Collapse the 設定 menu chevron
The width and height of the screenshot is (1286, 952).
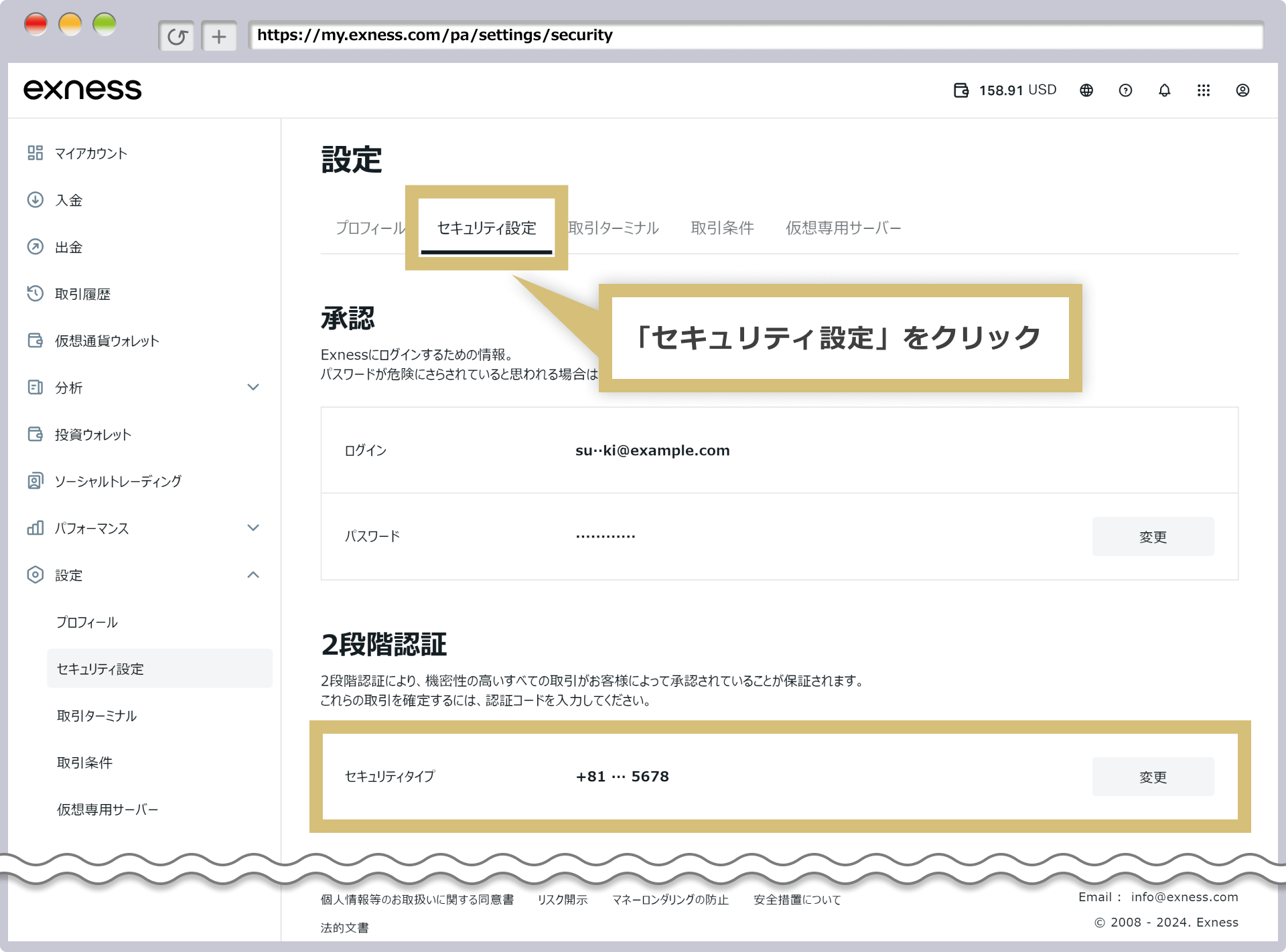point(253,575)
